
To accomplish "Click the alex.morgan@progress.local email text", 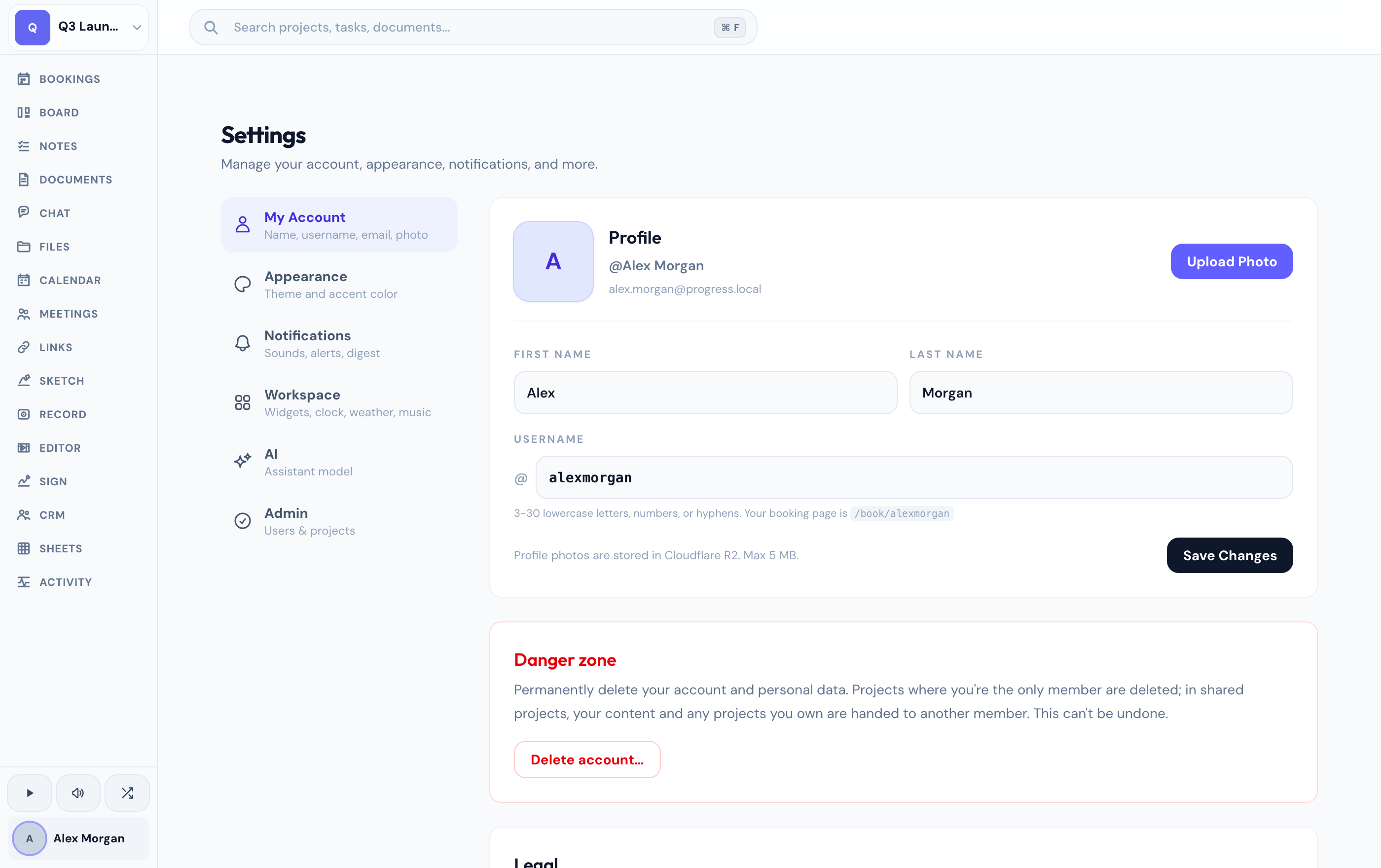I will 685,289.
